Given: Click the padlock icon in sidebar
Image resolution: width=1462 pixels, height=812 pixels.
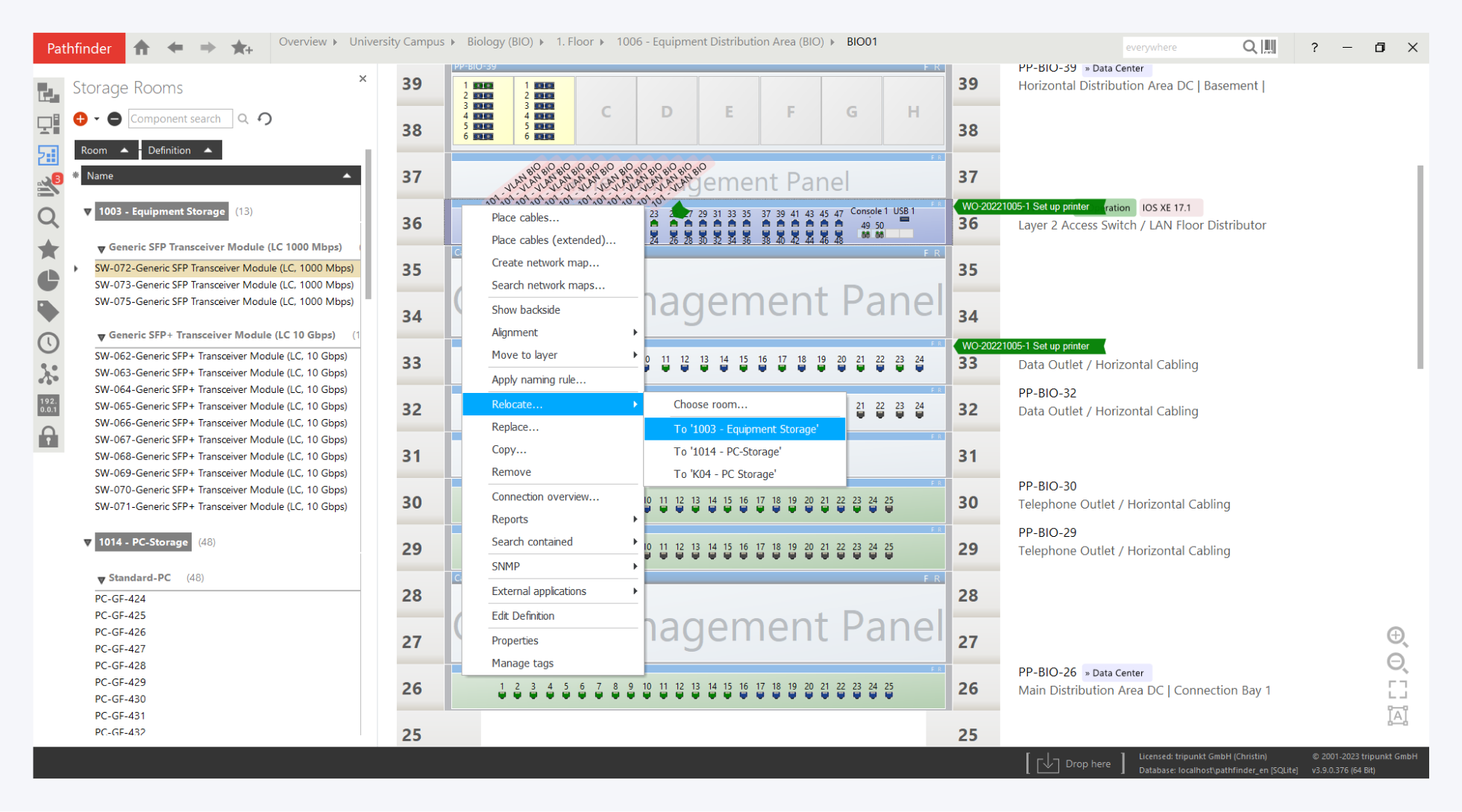Looking at the screenshot, I should click(x=48, y=437).
